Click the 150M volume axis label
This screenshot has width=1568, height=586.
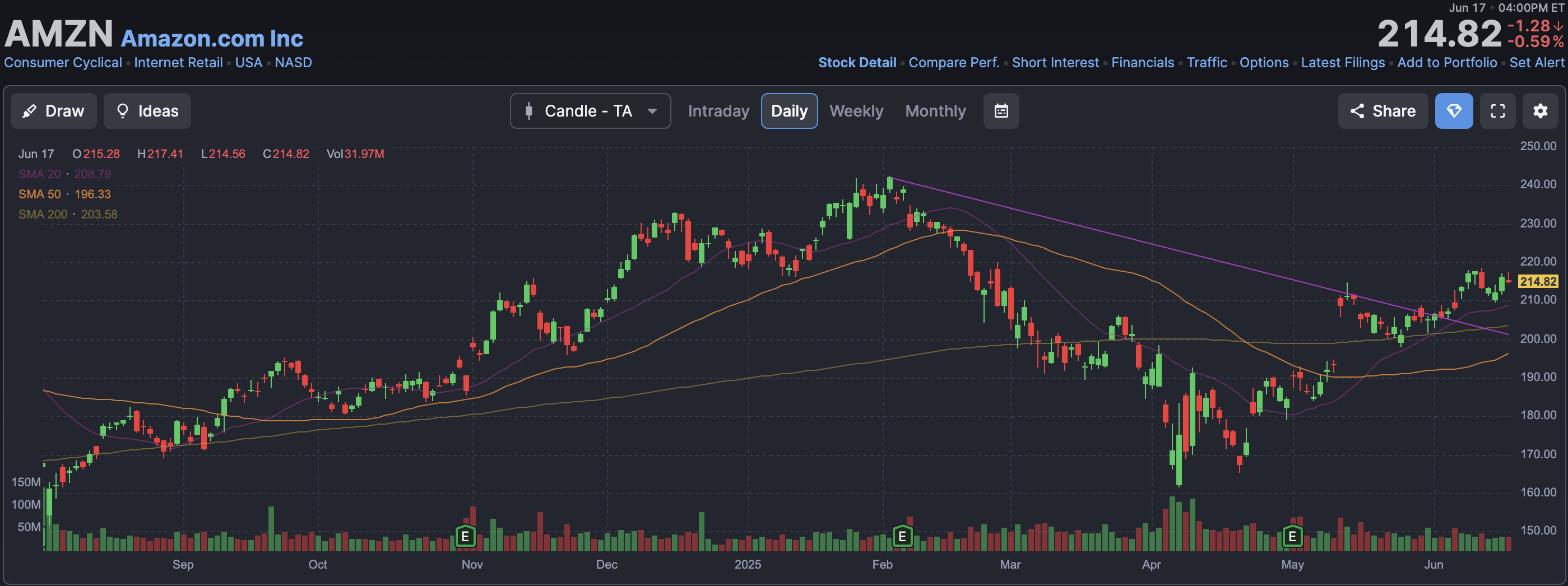click(26, 482)
